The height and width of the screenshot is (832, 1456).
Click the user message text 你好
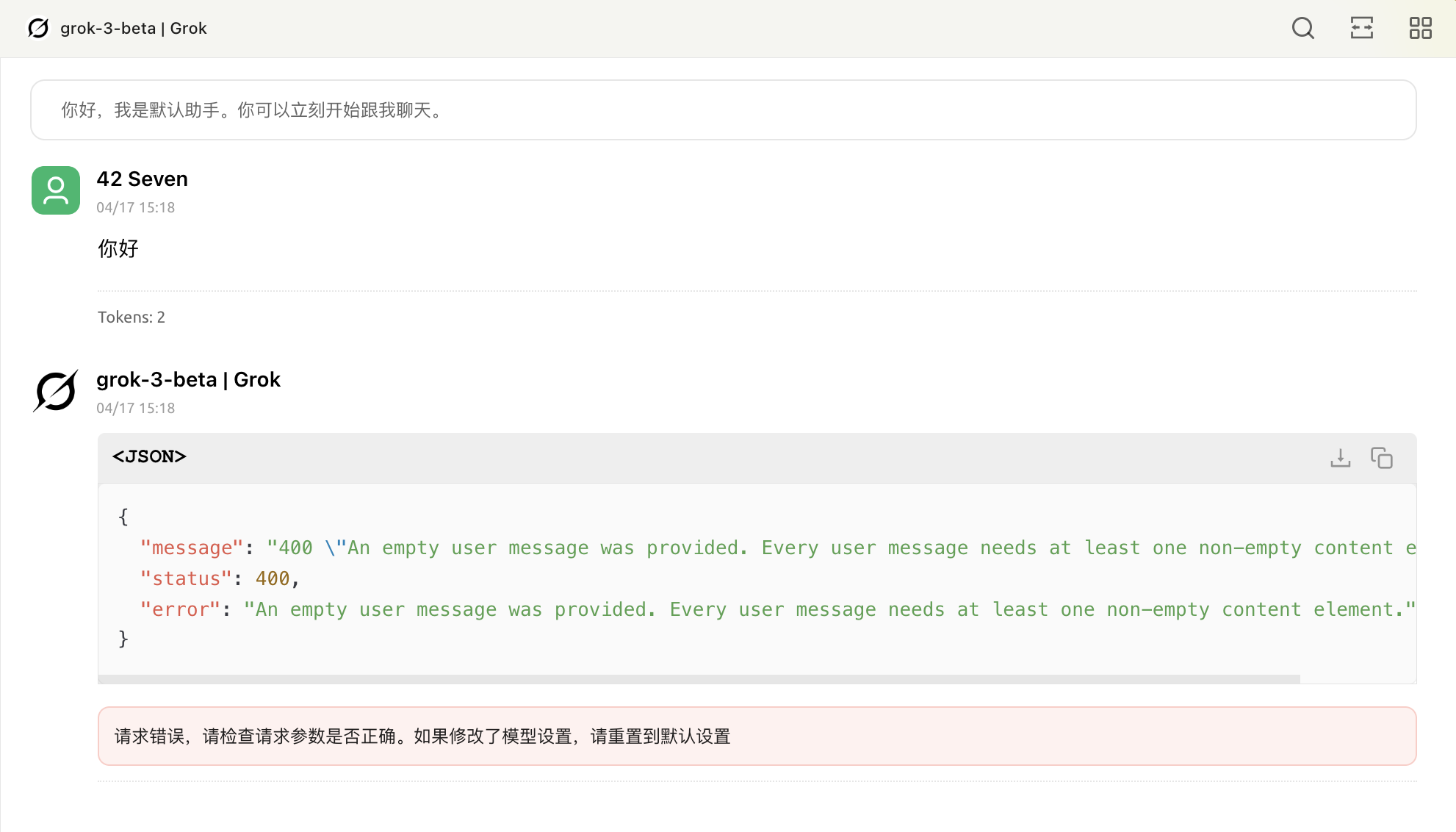118,248
